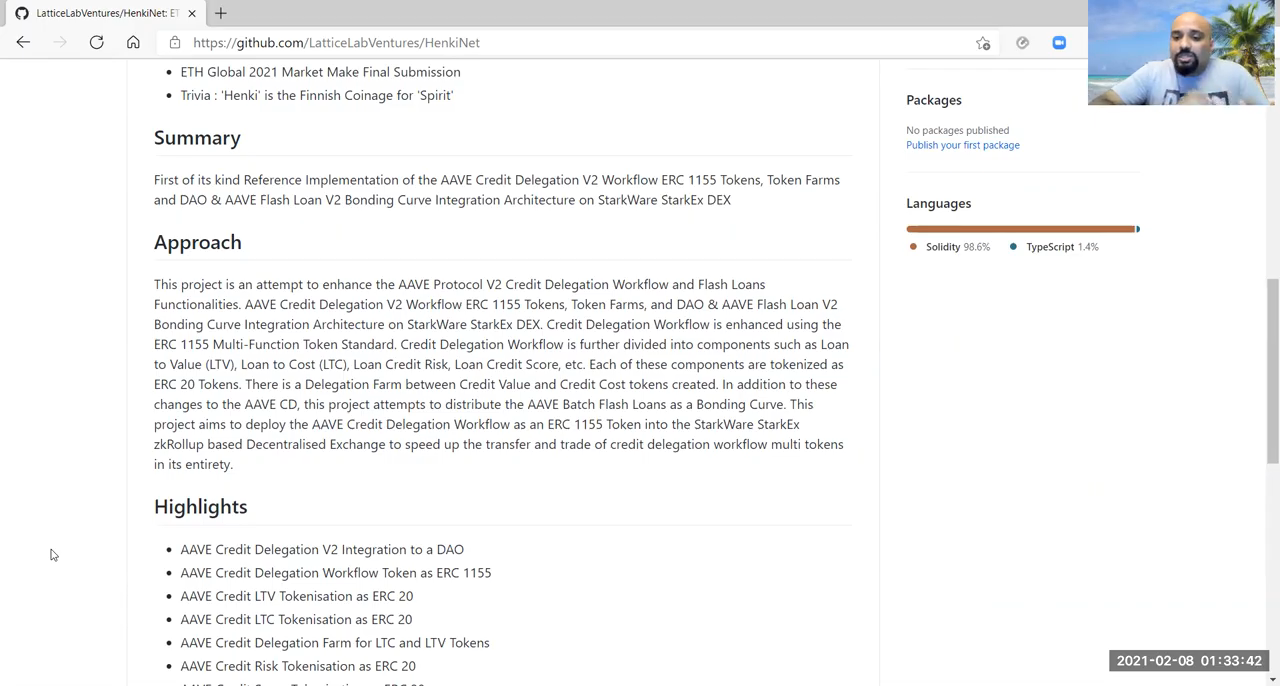
Task: Click the Solidity orange language dot
Action: [x=913, y=247]
